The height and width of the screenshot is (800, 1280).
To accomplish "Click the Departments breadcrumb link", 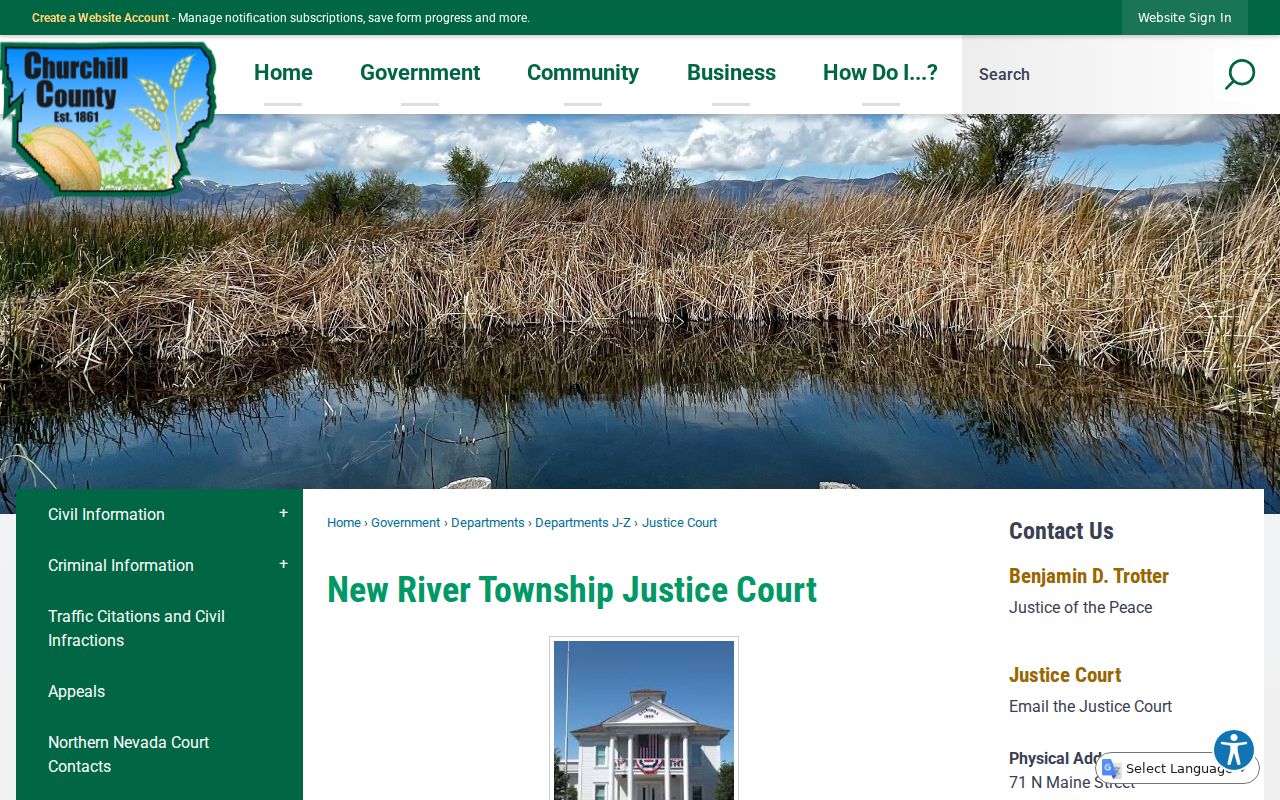I will click(487, 523).
